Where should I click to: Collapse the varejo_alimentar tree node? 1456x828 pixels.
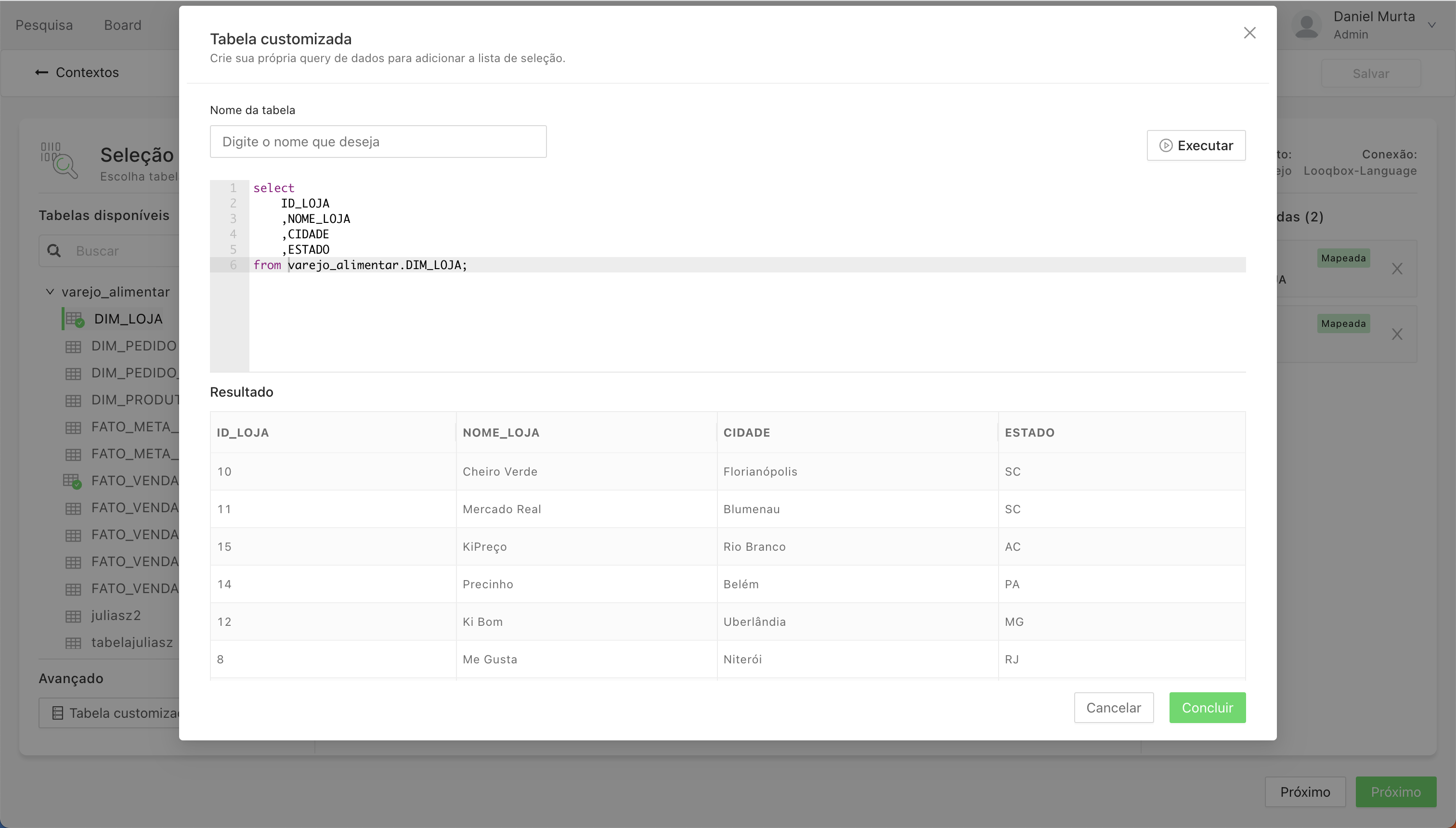(x=50, y=292)
